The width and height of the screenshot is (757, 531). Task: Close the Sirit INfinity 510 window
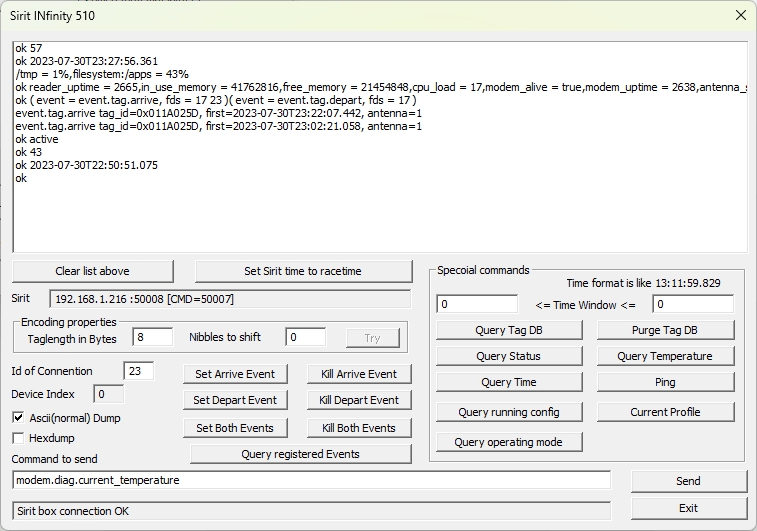tap(740, 15)
